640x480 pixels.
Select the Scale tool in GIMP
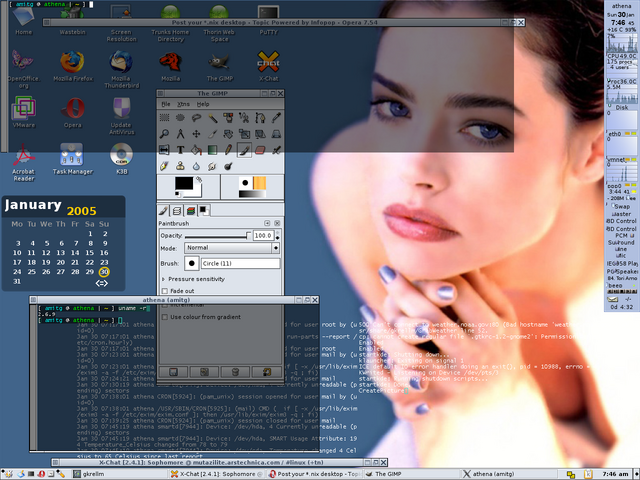click(244, 134)
